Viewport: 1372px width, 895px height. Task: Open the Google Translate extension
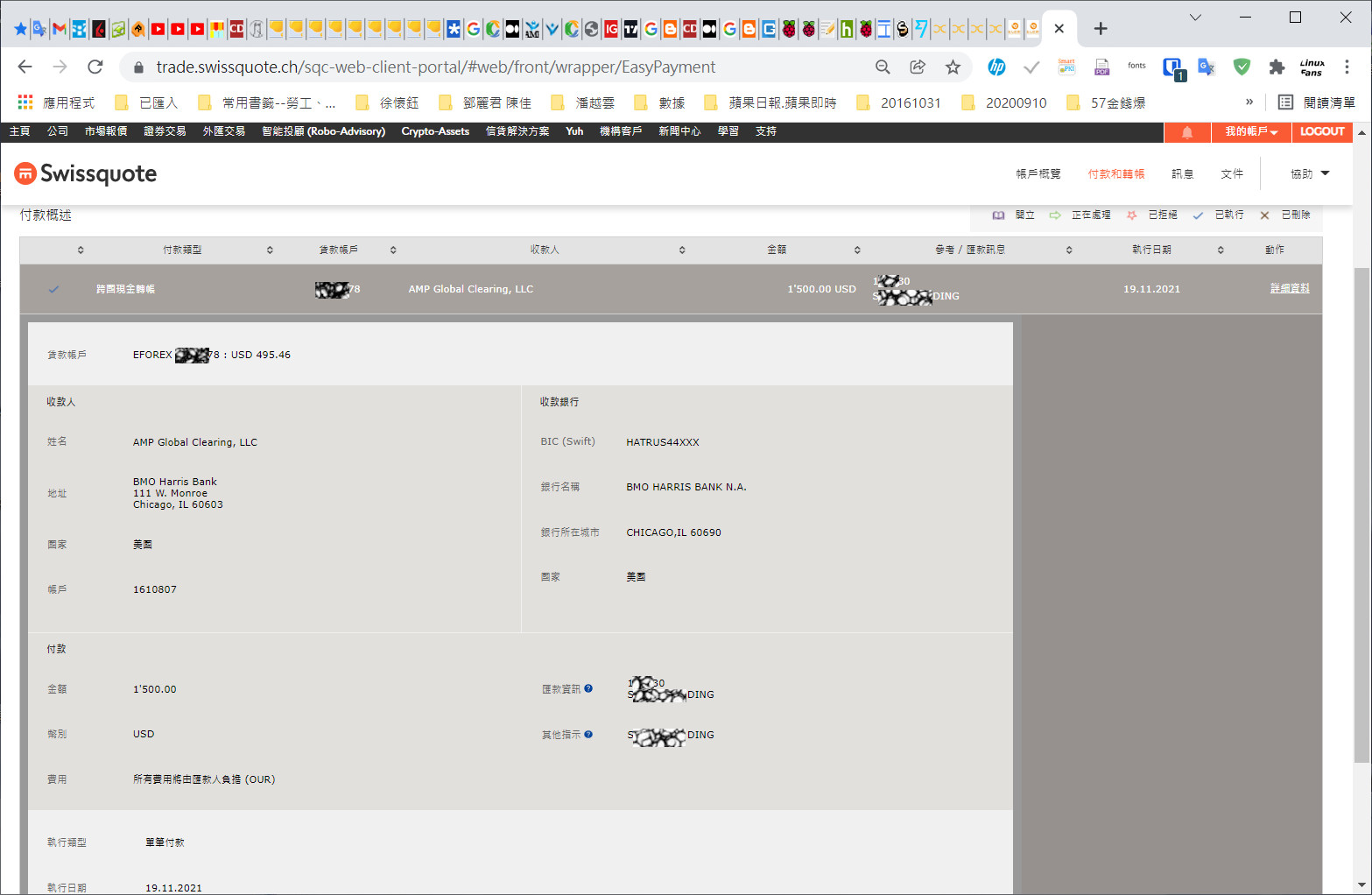pyautogui.click(x=1207, y=67)
